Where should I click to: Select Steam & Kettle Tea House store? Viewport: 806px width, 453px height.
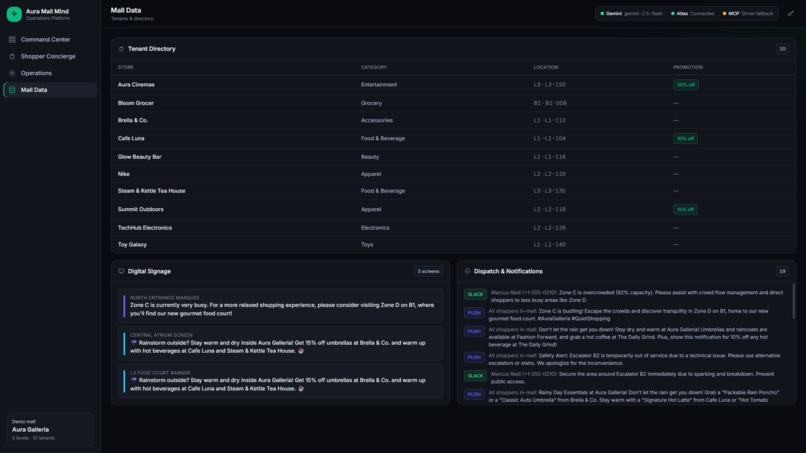151,191
